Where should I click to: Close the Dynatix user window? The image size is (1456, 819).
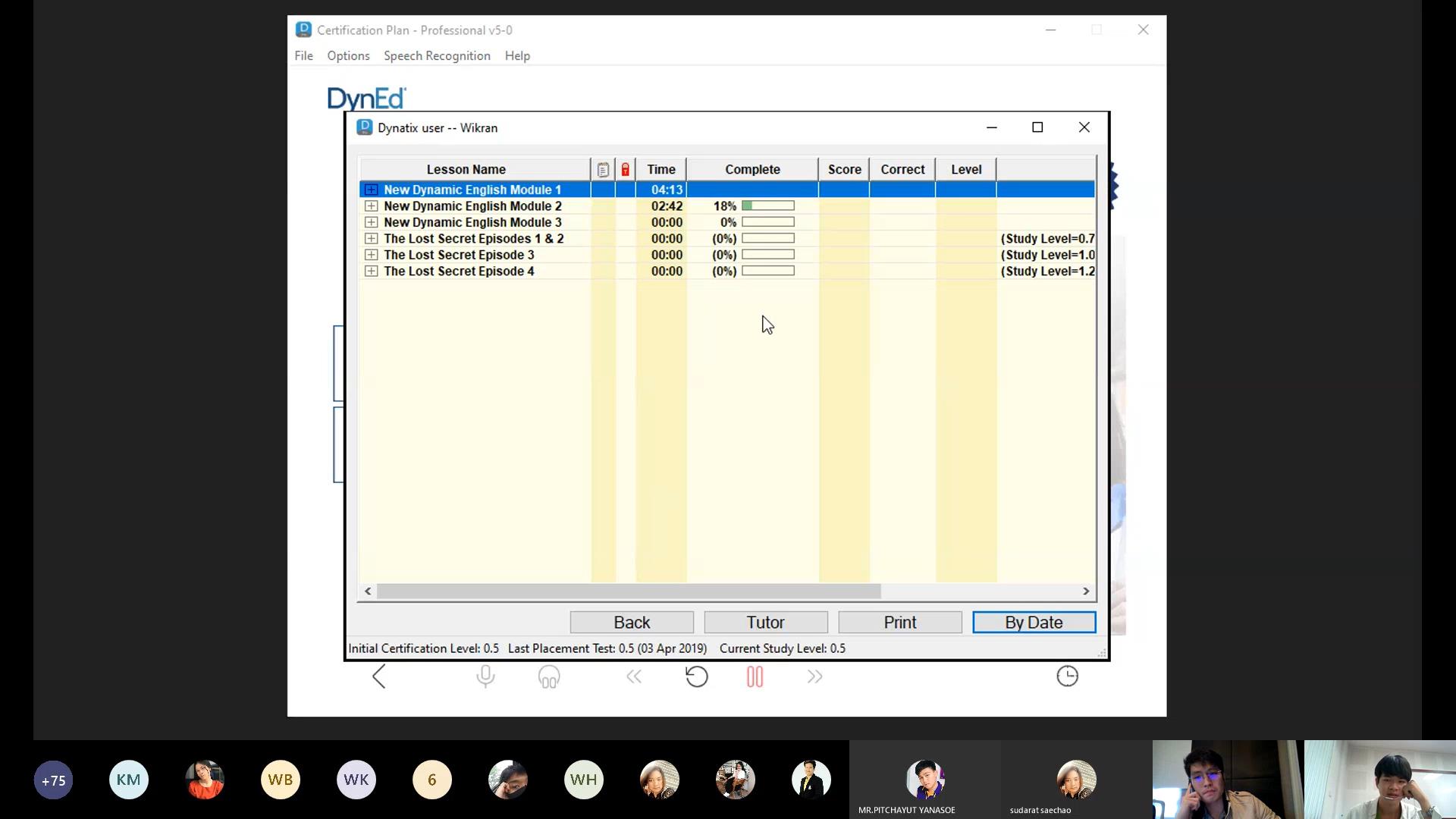click(x=1084, y=127)
